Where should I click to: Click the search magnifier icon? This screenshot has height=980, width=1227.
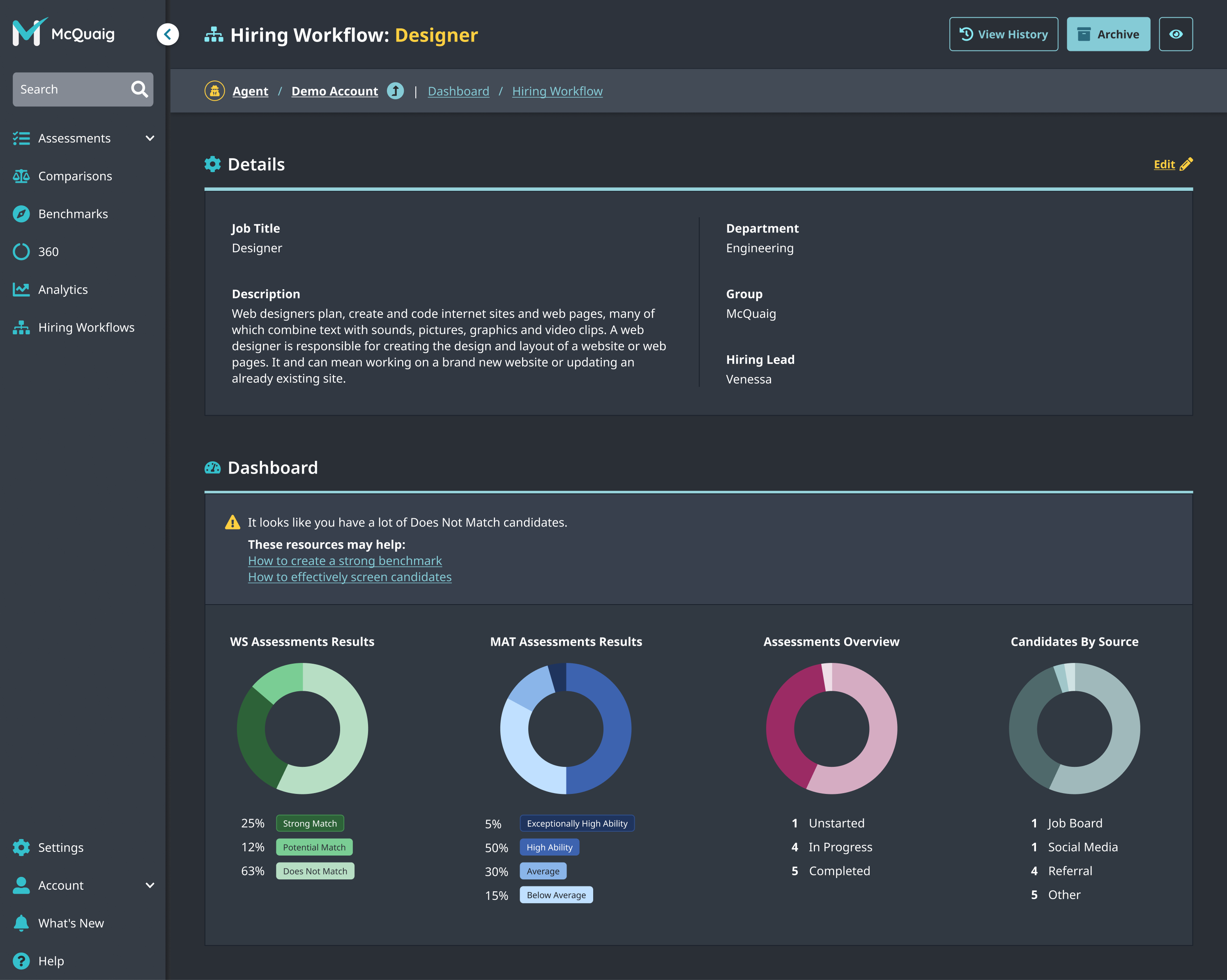click(139, 90)
